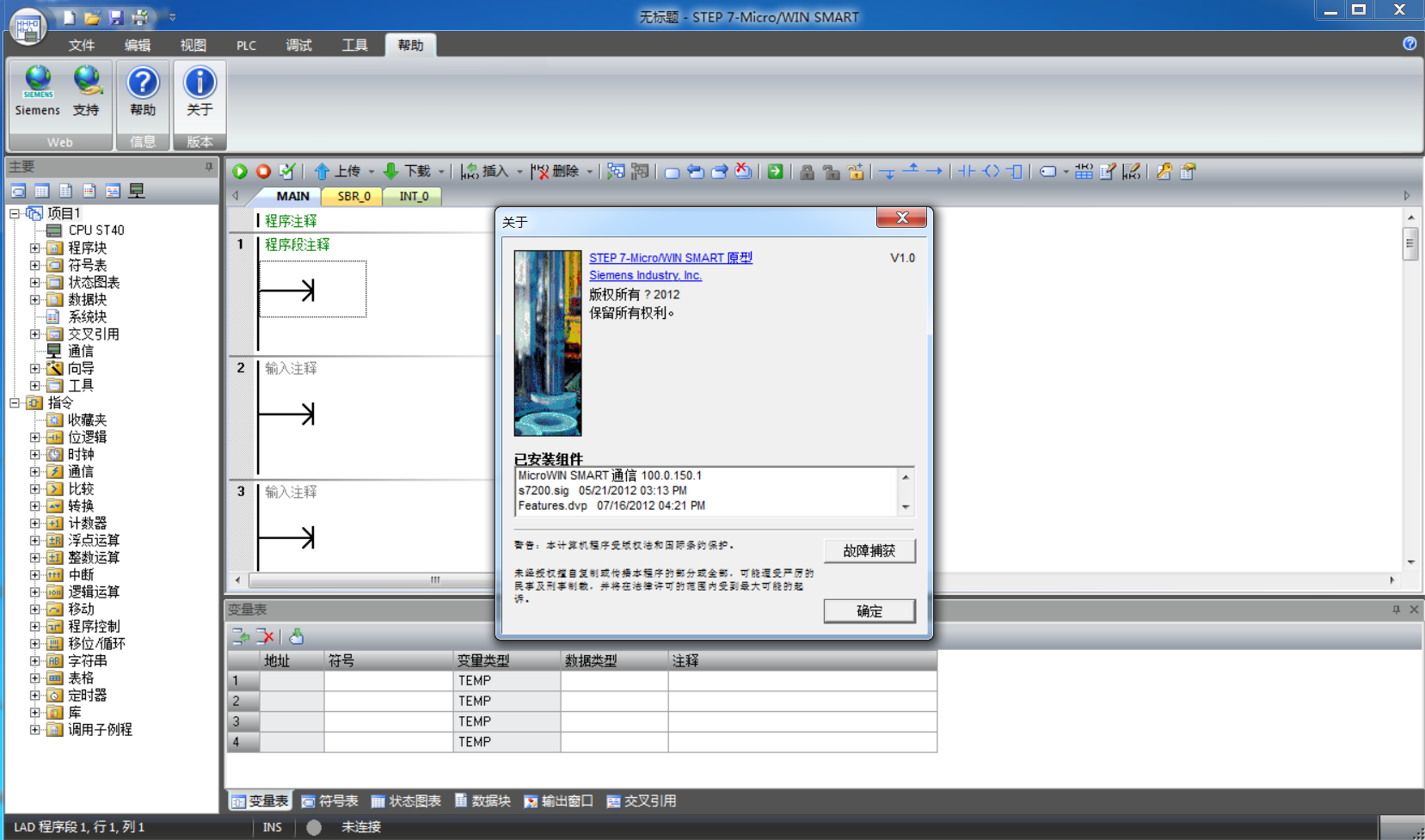Click the Compile toolbar icon
Screen dimensions: 1425x840
coord(287,172)
